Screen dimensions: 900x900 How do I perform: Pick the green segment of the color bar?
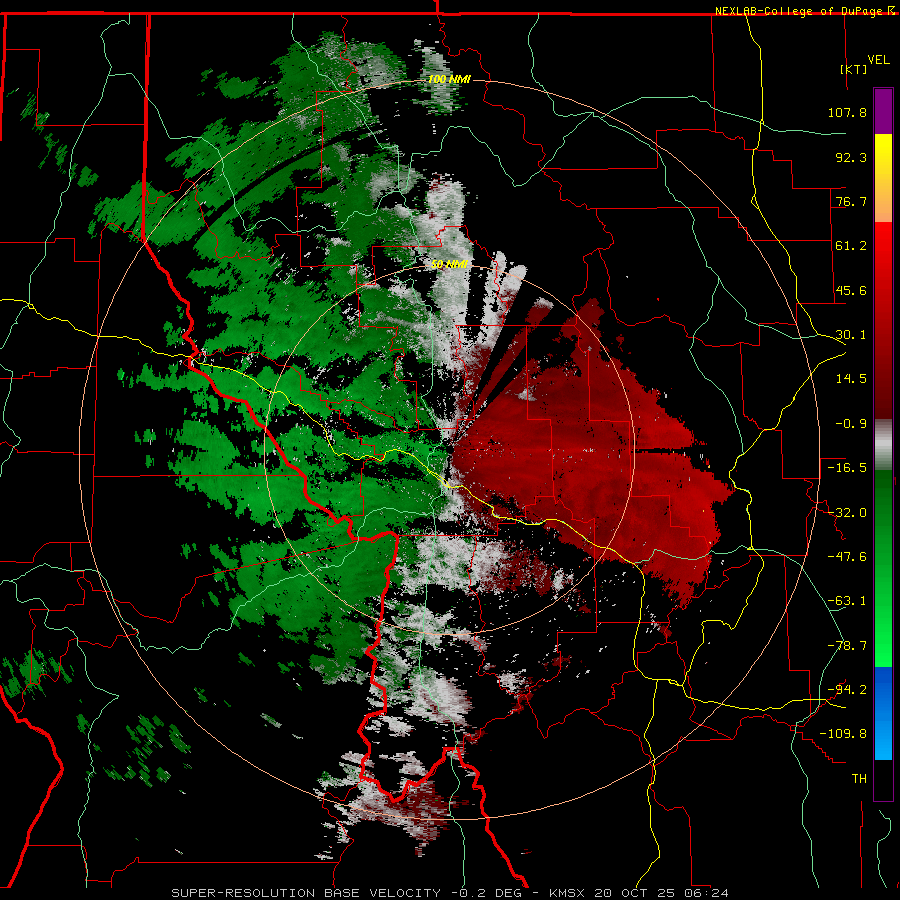coord(883,568)
